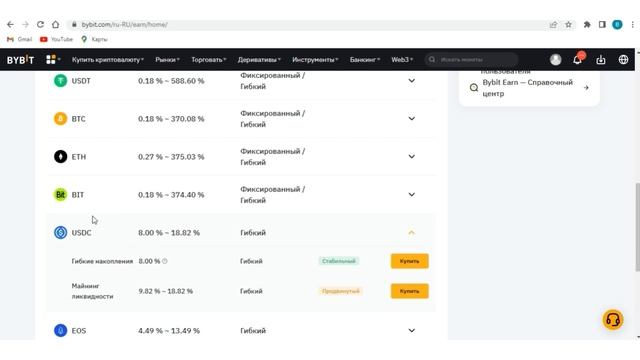
Task: Click the Продвинутый tag
Action: (x=340, y=291)
